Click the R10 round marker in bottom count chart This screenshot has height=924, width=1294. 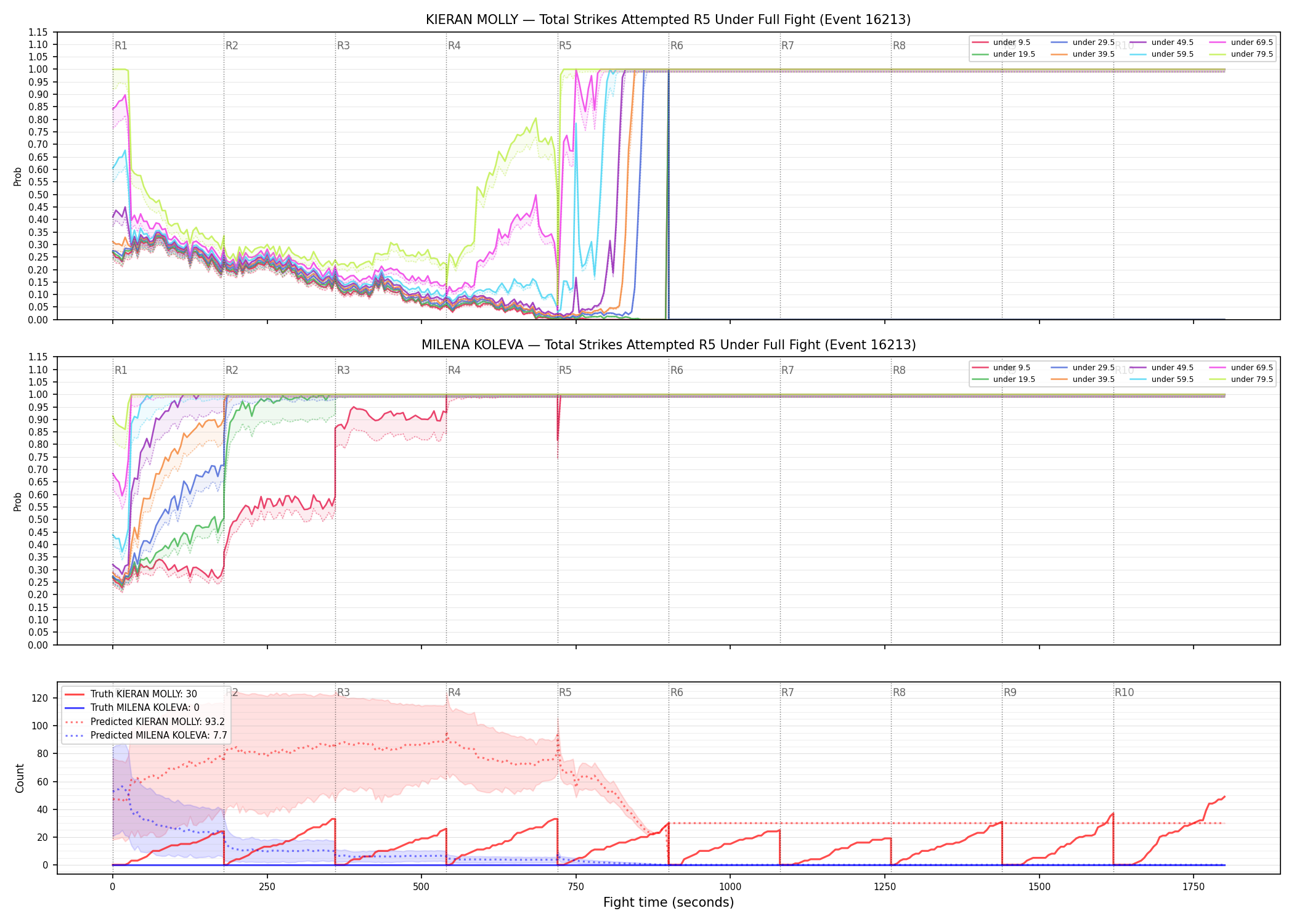coord(1124,692)
